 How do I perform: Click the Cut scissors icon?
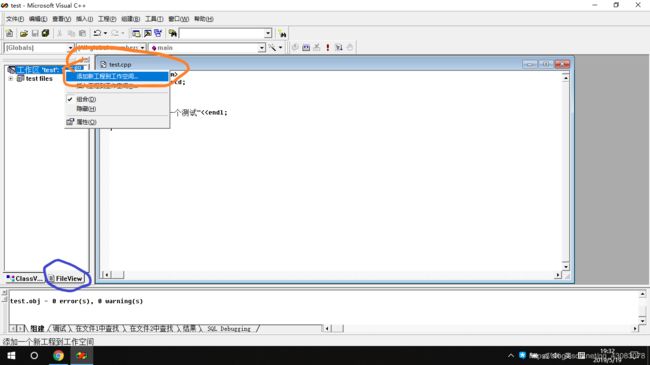[x=60, y=33]
